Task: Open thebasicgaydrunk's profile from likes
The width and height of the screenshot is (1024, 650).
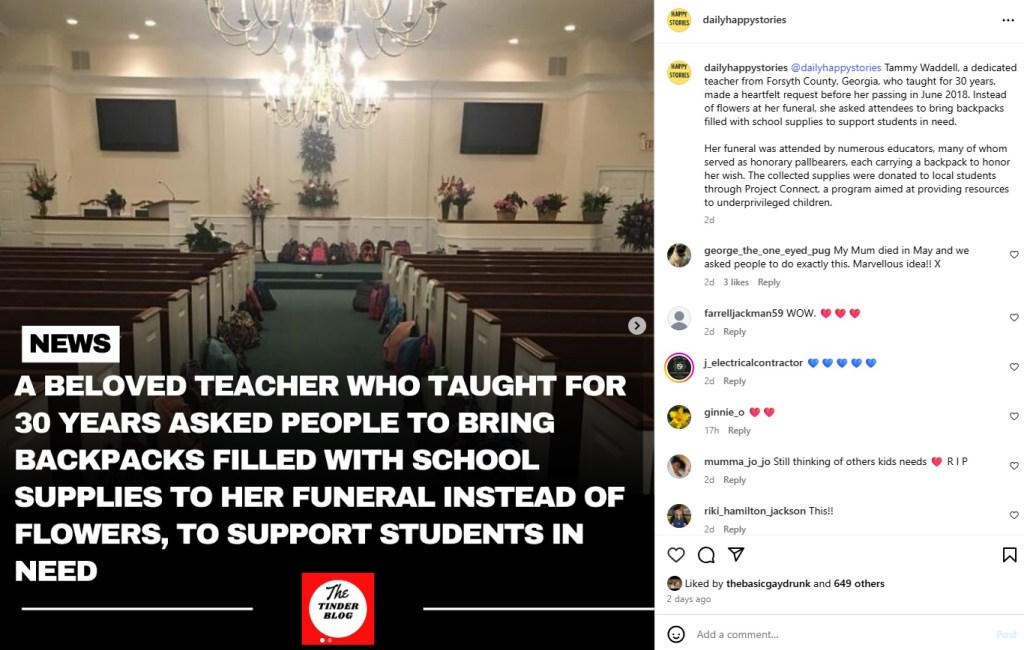Action: point(768,583)
